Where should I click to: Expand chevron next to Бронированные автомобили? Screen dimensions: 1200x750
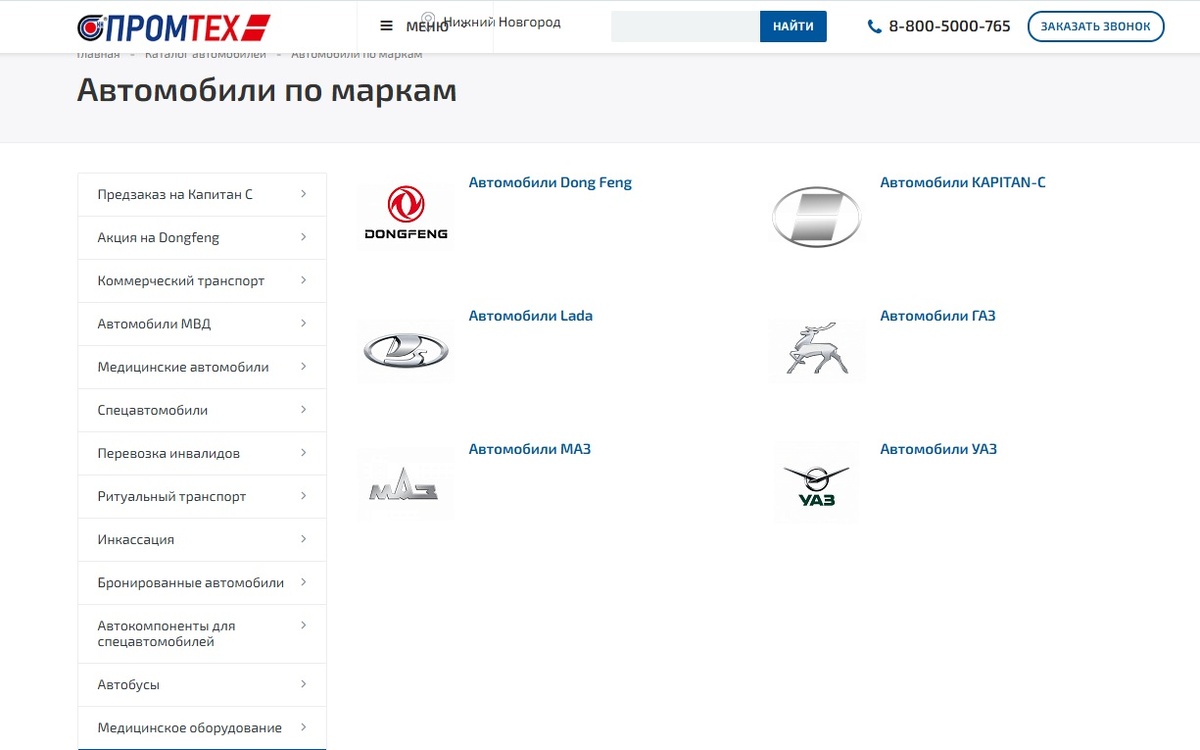coord(303,581)
